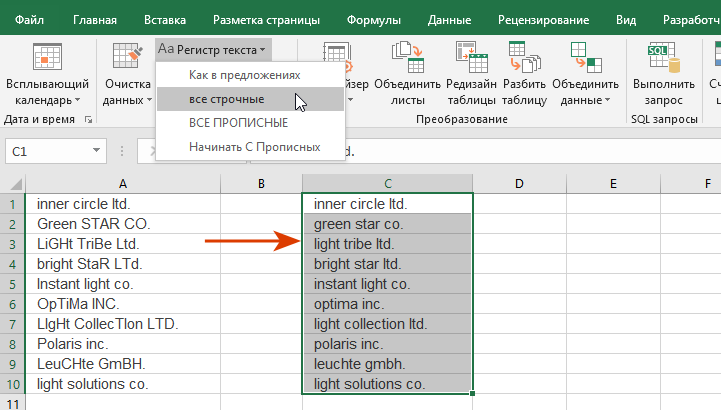Select cell 'Green STAR CO.'
This screenshot has width=721, height=410.
[123, 224]
